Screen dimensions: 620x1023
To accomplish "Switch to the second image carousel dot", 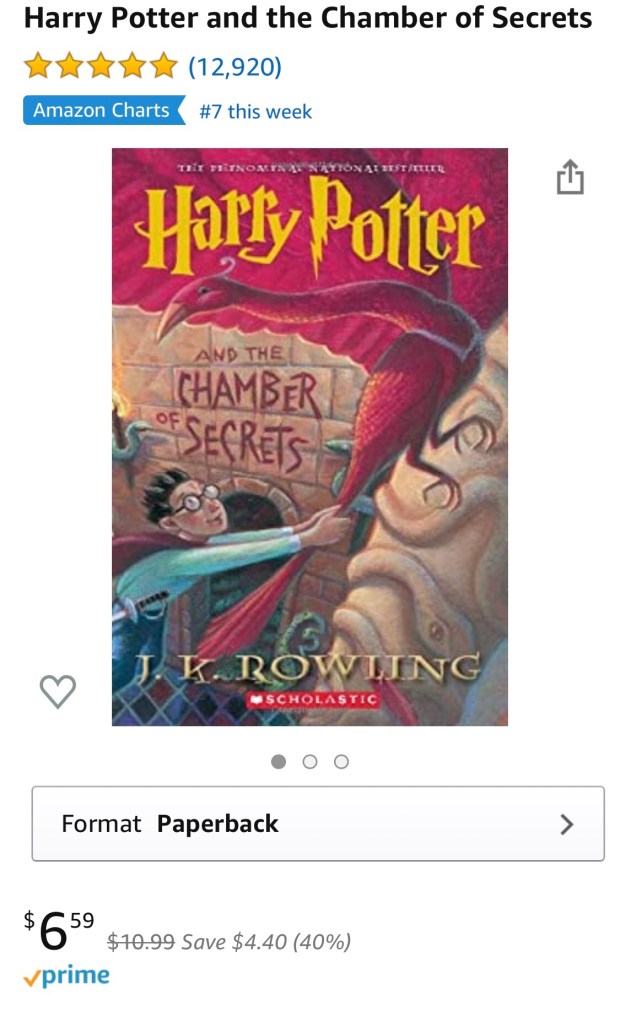I will click(x=310, y=761).
